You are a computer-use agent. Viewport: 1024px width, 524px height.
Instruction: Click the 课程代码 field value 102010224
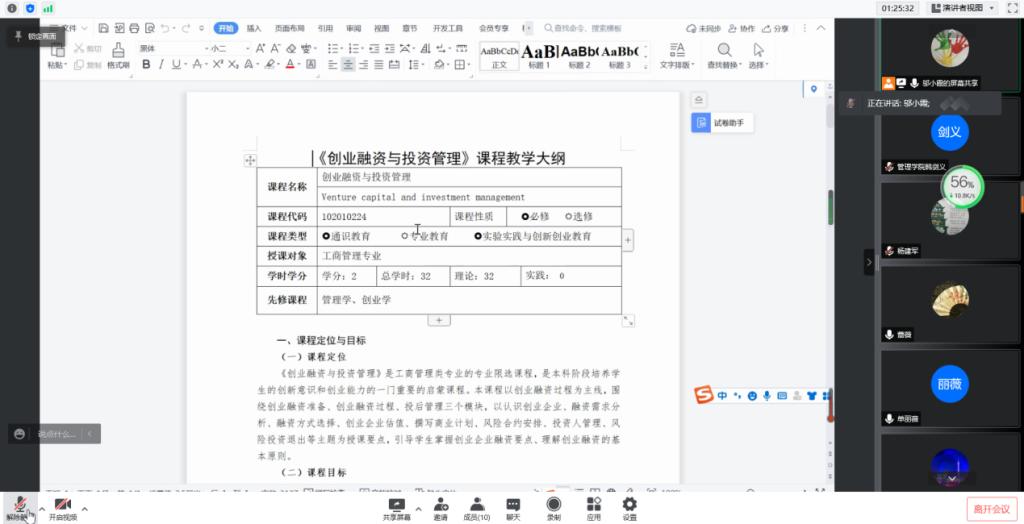tap(344, 217)
